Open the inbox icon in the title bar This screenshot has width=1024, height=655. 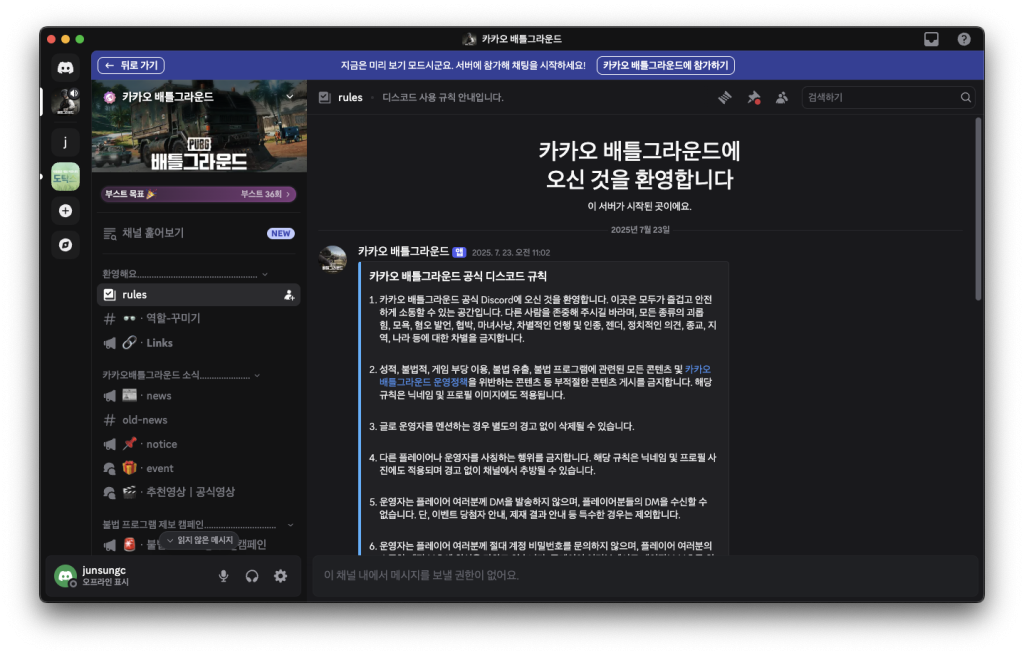[931, 39]
